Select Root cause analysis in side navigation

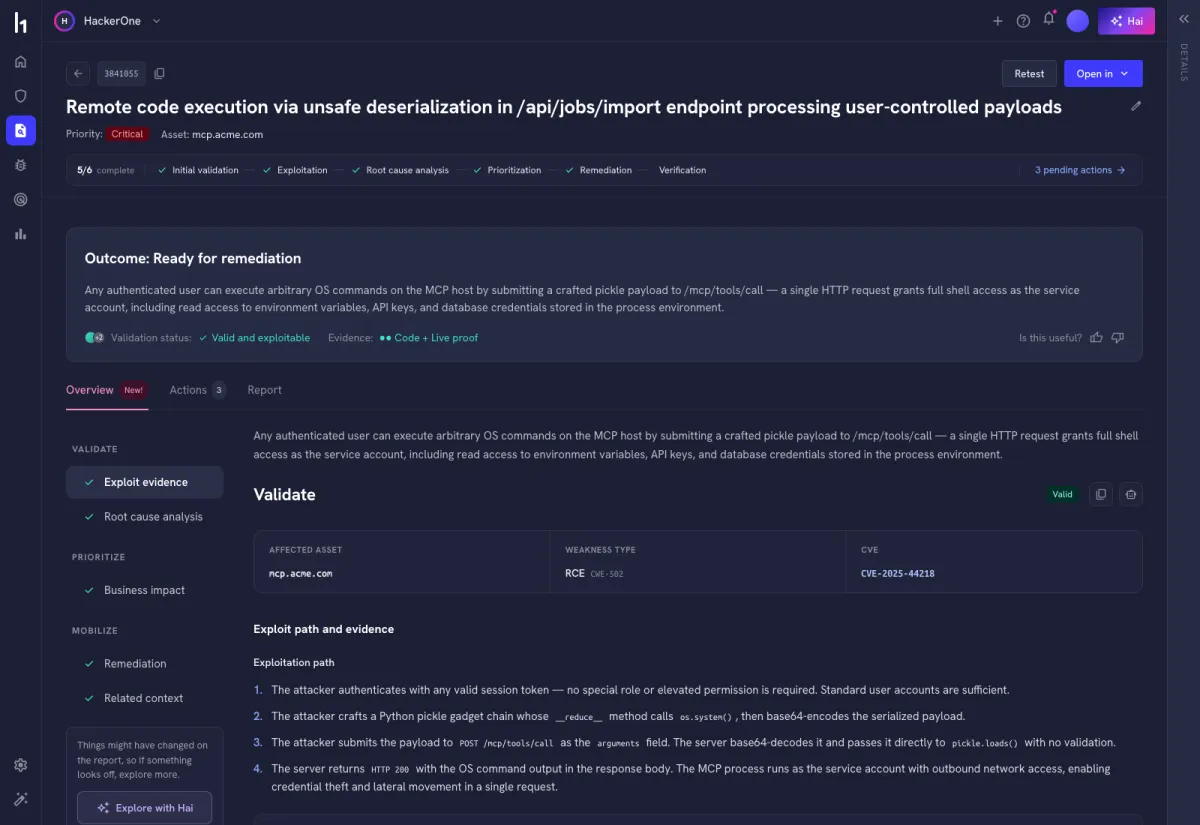[144, 517]
